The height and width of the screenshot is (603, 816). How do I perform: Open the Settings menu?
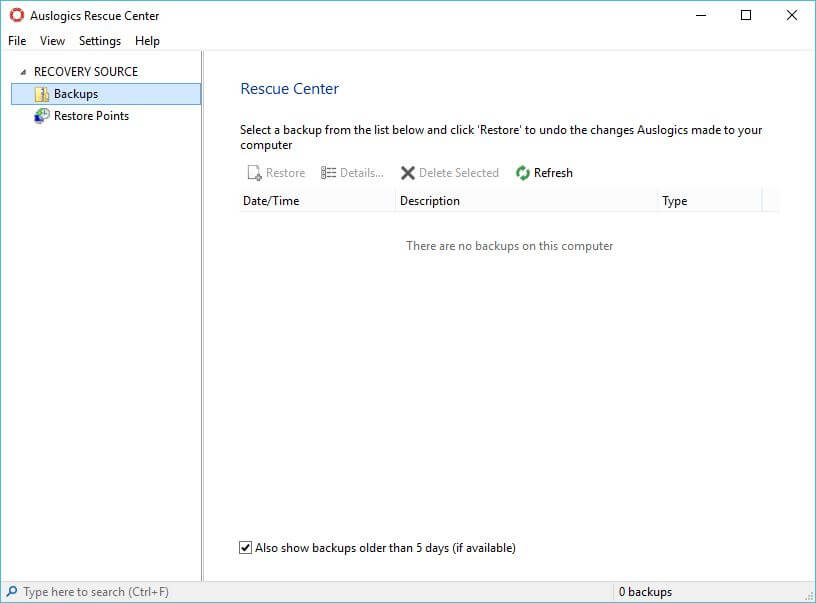coord(100,41)
